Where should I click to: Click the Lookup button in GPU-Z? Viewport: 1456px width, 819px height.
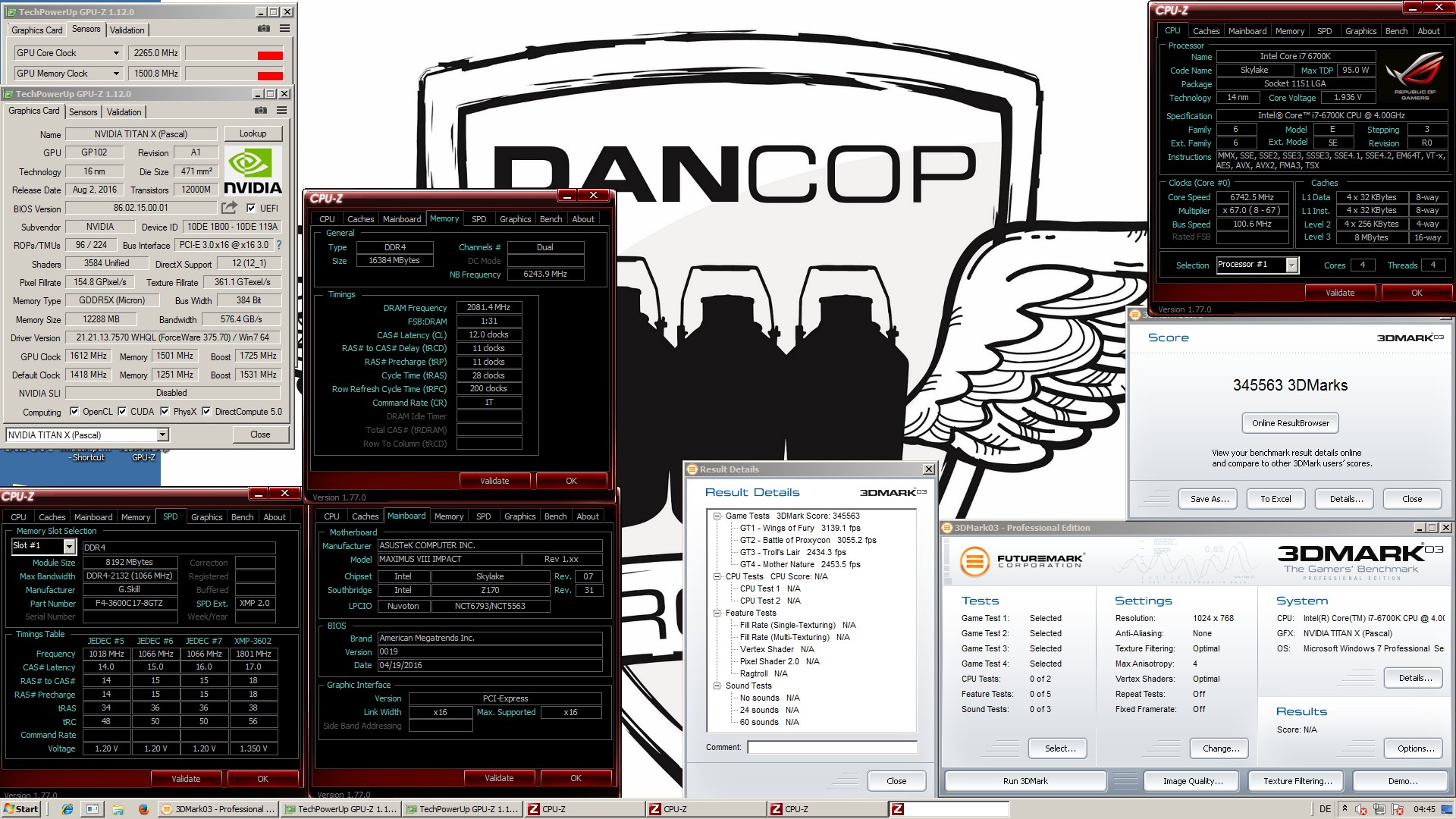pos(253,133)
